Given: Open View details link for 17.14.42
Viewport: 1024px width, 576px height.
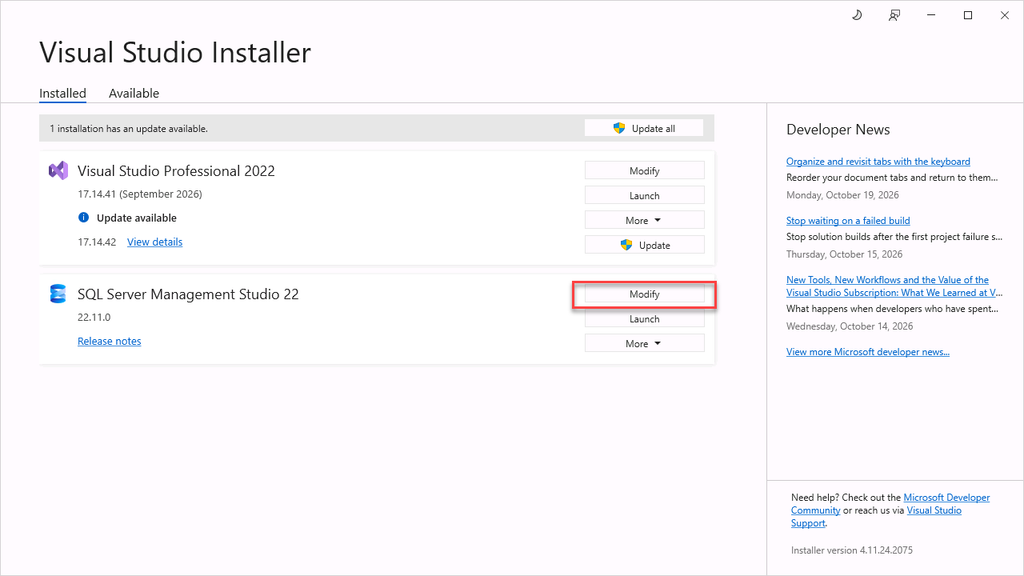Looking at the screenshot, I should click(155, 242).
